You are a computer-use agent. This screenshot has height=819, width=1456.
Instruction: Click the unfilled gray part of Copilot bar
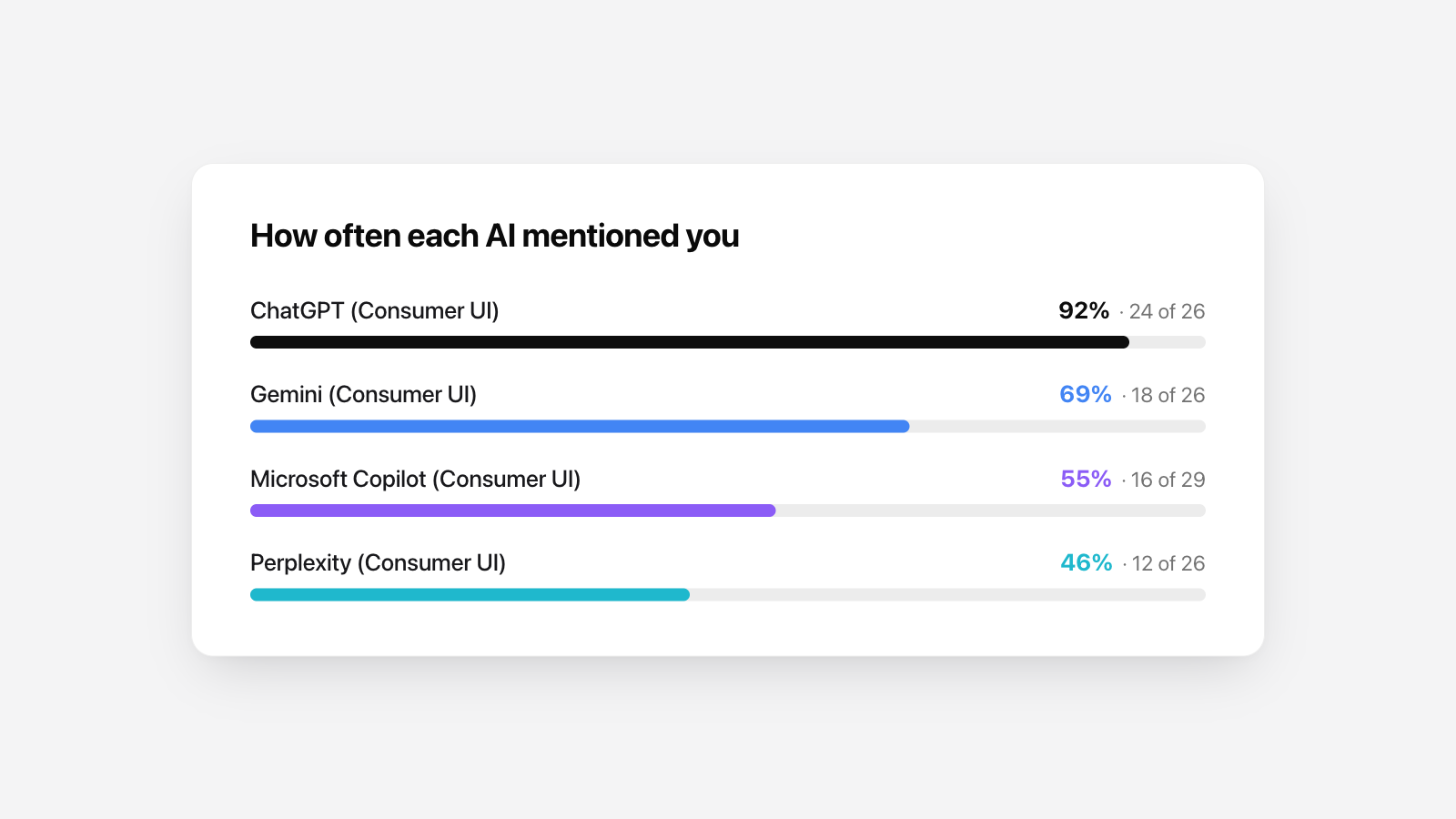(x=991, y=511)
